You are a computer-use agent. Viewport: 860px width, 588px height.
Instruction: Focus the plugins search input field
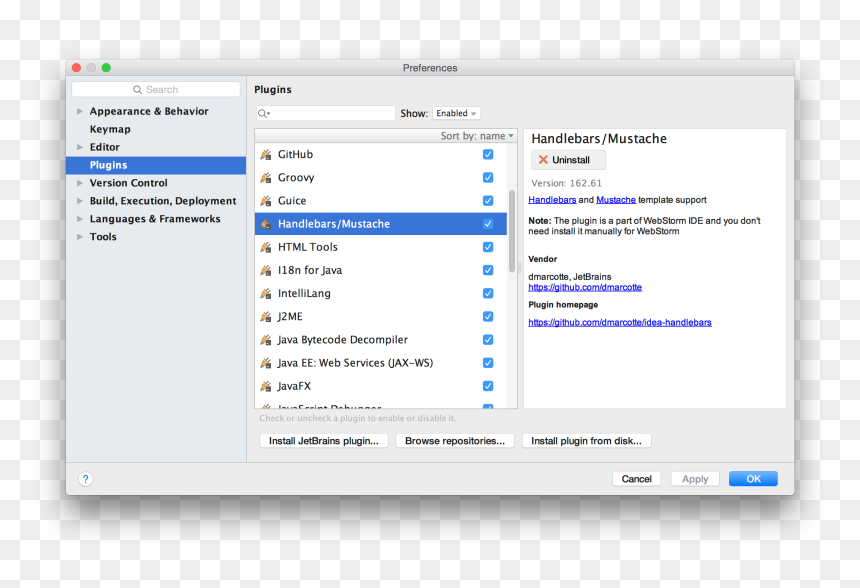(x=326, y=114)
